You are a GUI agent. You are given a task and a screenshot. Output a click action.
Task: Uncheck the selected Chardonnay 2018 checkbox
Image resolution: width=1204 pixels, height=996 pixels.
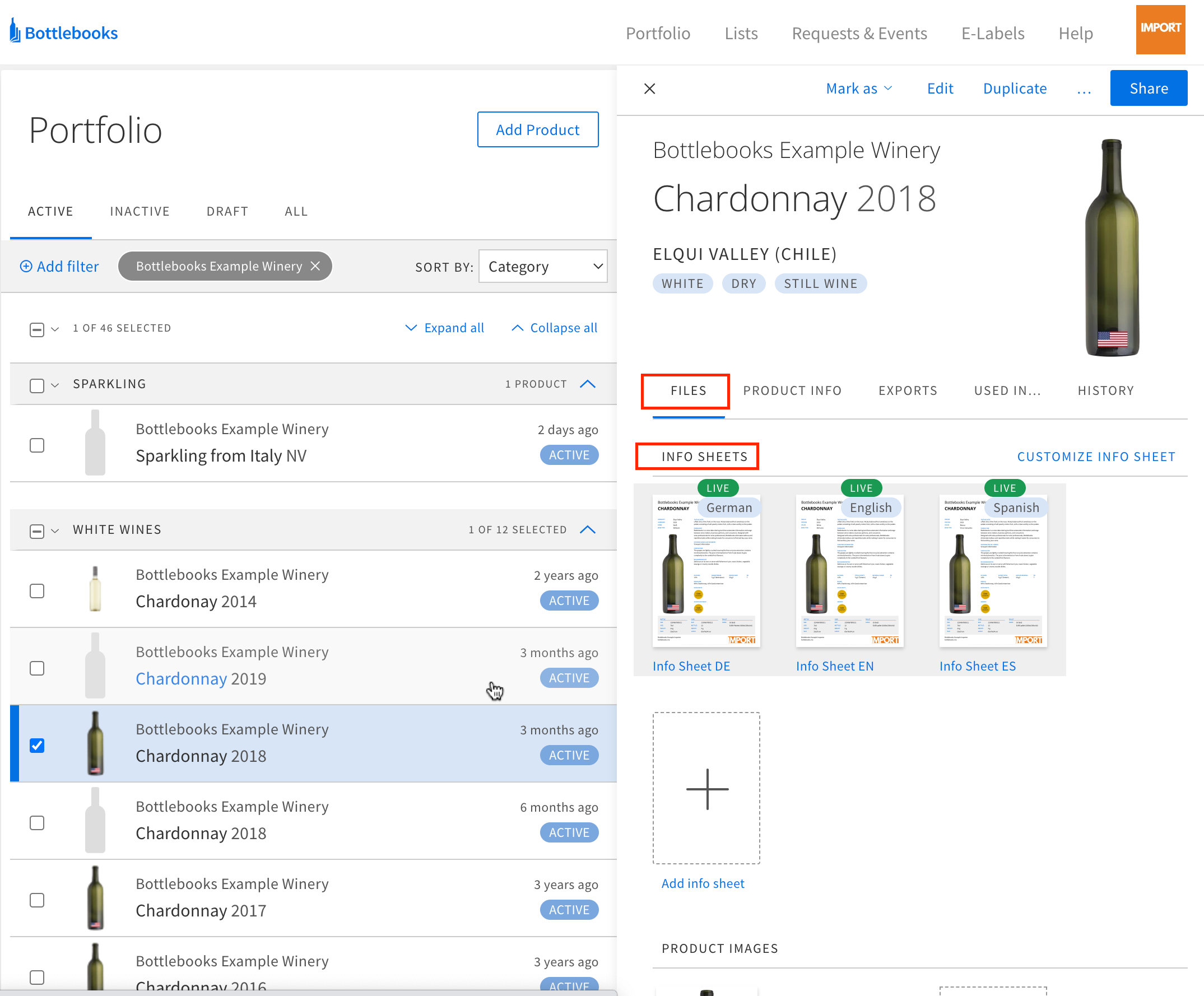click(36, 745)
